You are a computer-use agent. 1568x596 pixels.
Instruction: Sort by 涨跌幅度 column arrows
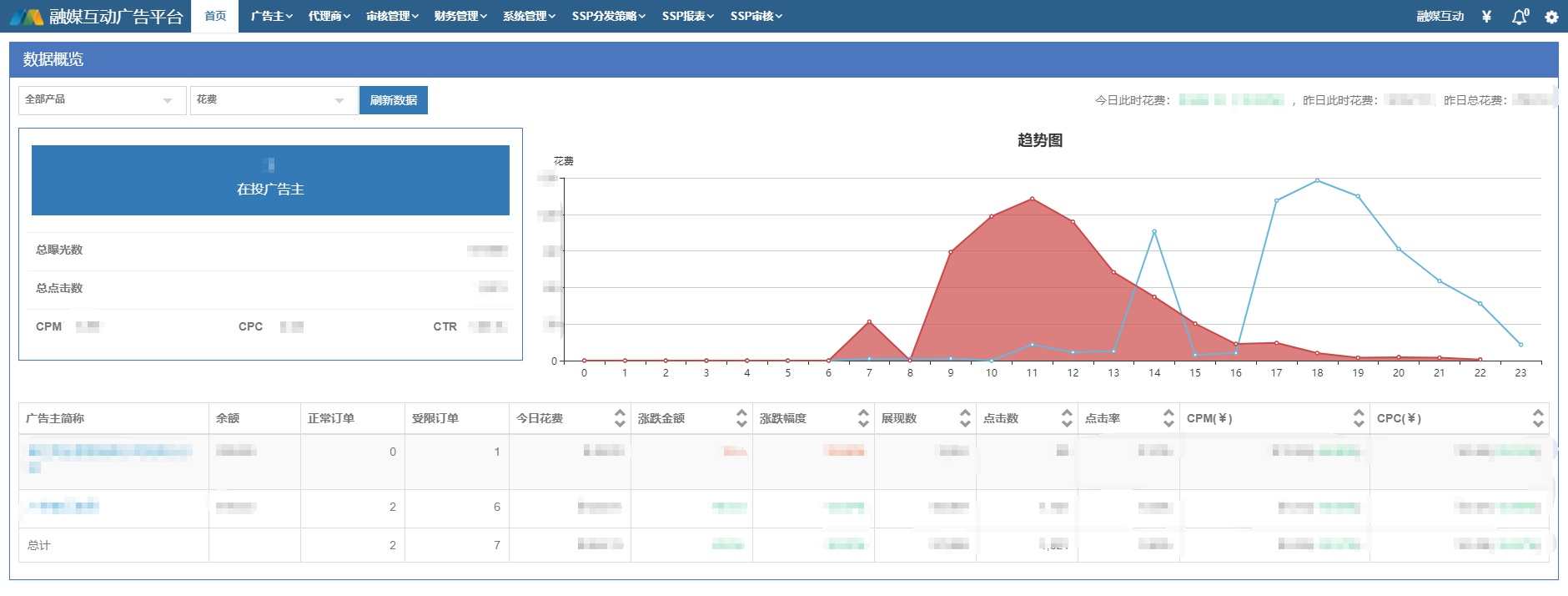863,418
